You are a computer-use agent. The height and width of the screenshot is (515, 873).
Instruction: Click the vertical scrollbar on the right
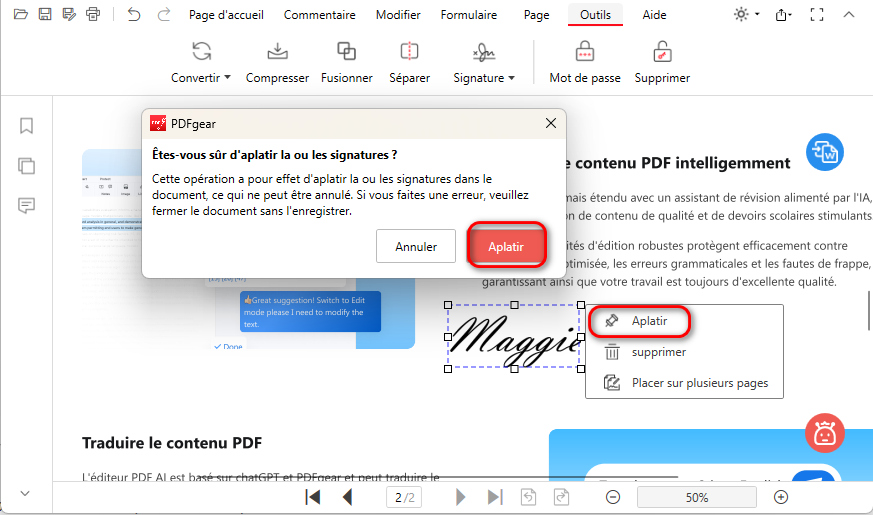click(869, 311)
